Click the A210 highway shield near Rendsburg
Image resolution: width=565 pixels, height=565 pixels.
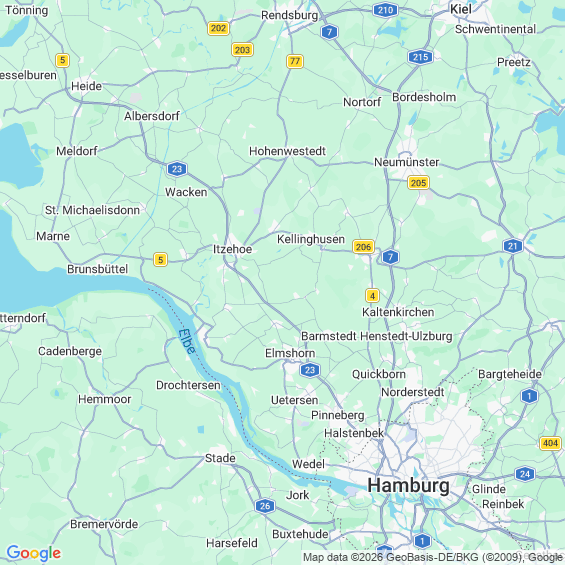(x=385, y=10)
